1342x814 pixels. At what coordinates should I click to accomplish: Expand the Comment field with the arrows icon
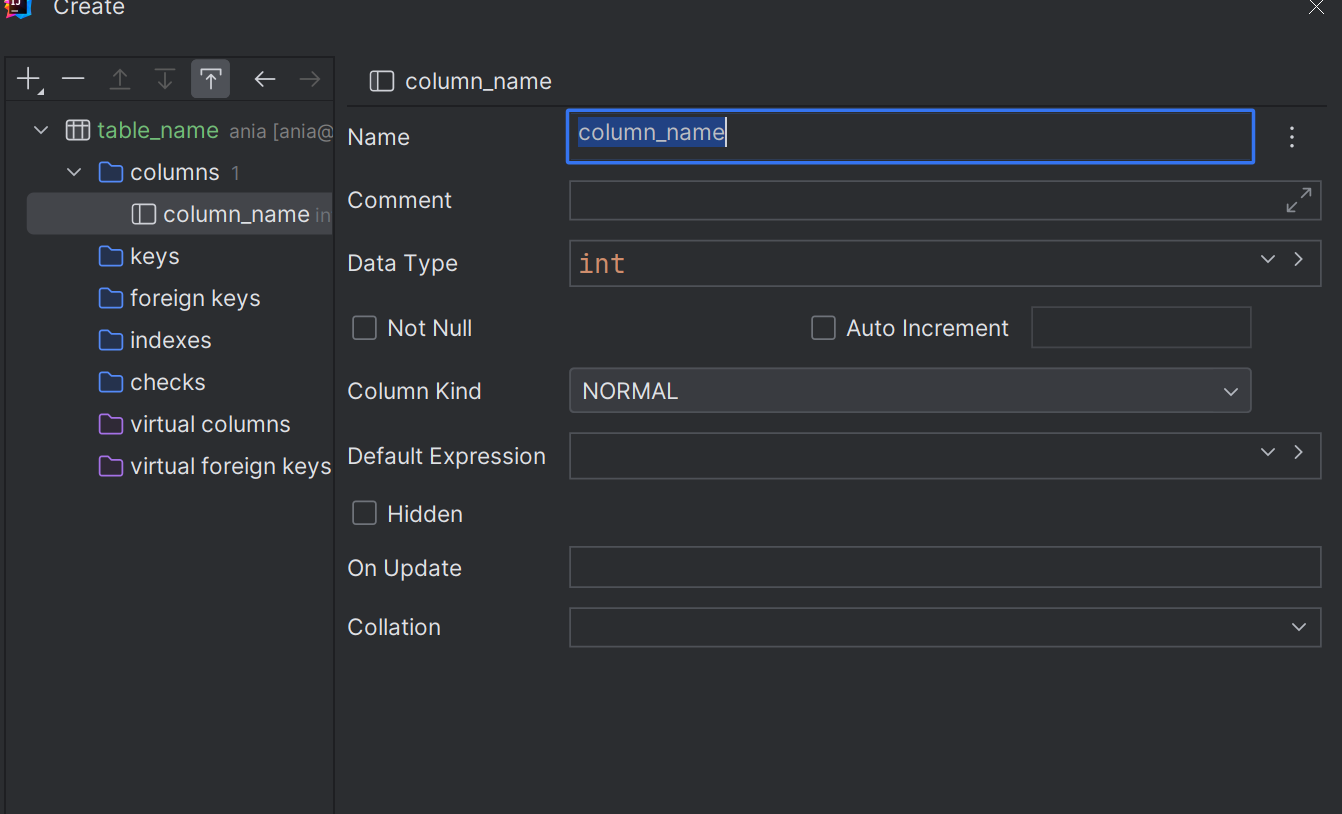1298,200
